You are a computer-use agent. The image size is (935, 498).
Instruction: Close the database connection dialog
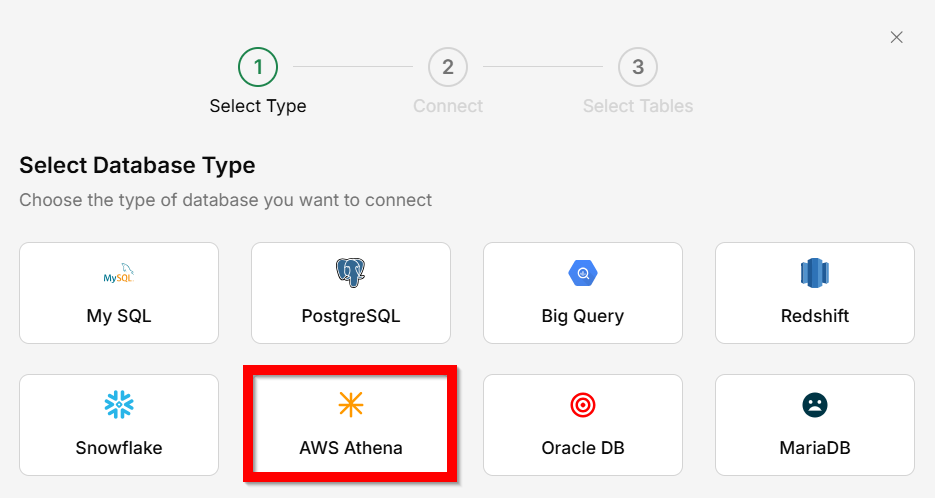[x=897, y=37]
